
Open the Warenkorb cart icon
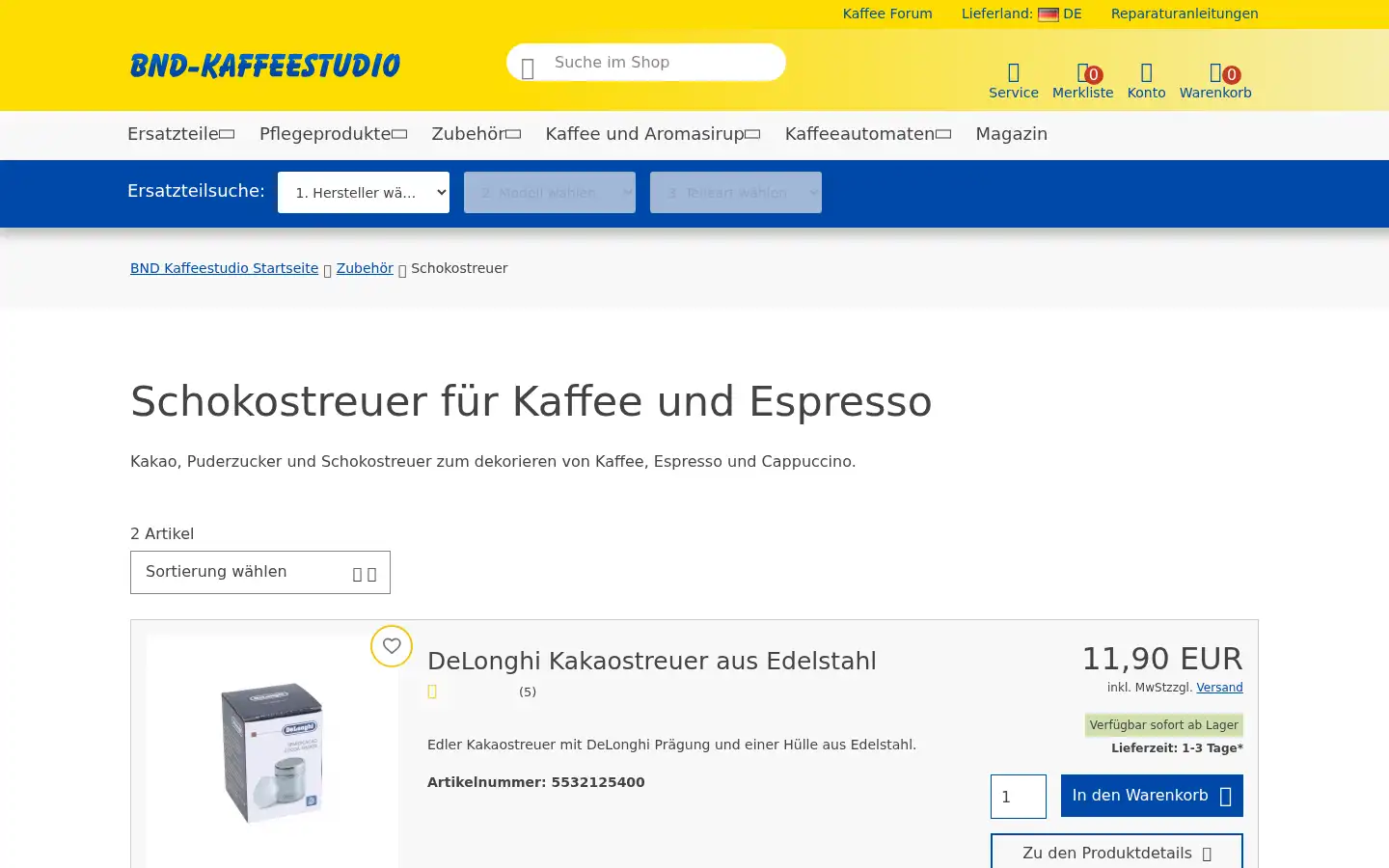pos(1215,81)
